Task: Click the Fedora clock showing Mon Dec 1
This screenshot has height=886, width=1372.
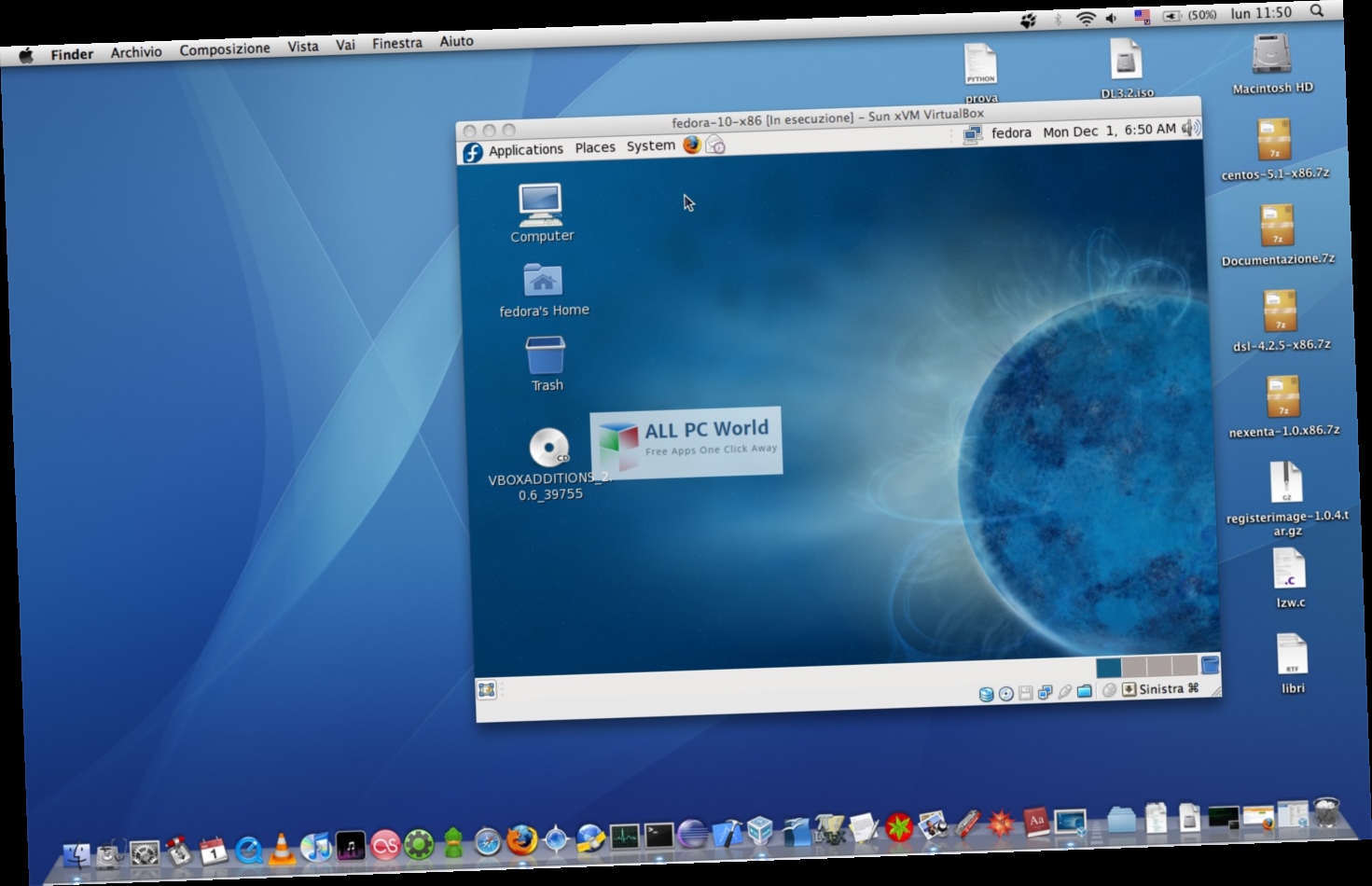Action: coord(1109,131)
